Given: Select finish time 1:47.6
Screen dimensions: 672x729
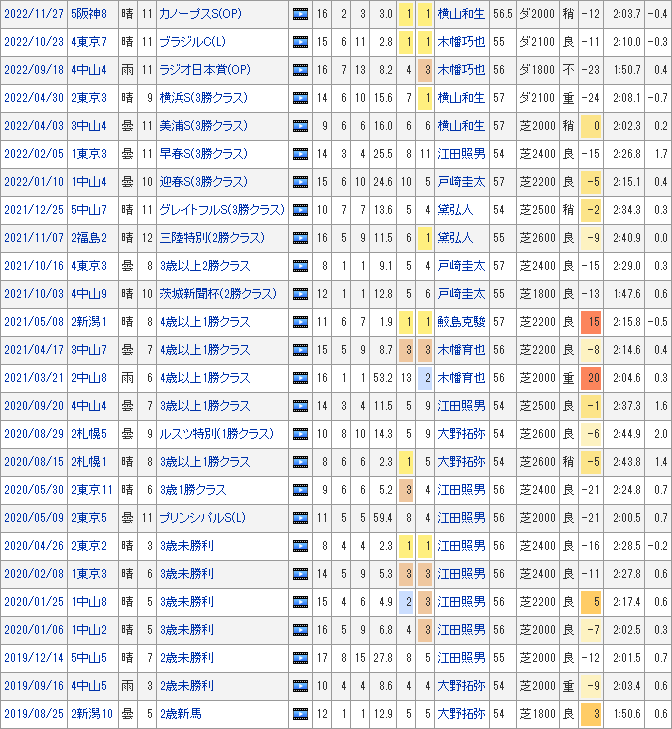Looking at the screenshot, I should (x=627, y=294).
